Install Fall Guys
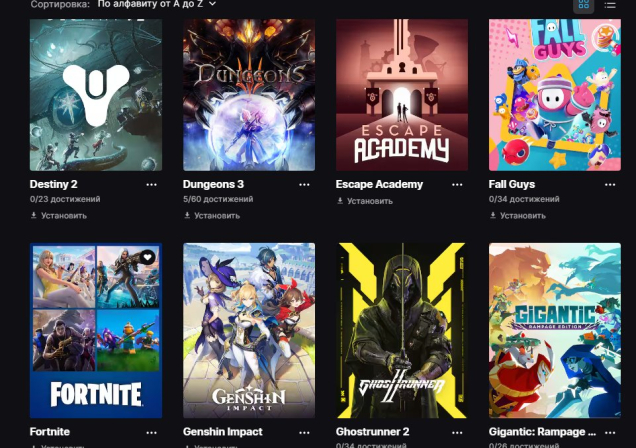 [x=518, y=216]
